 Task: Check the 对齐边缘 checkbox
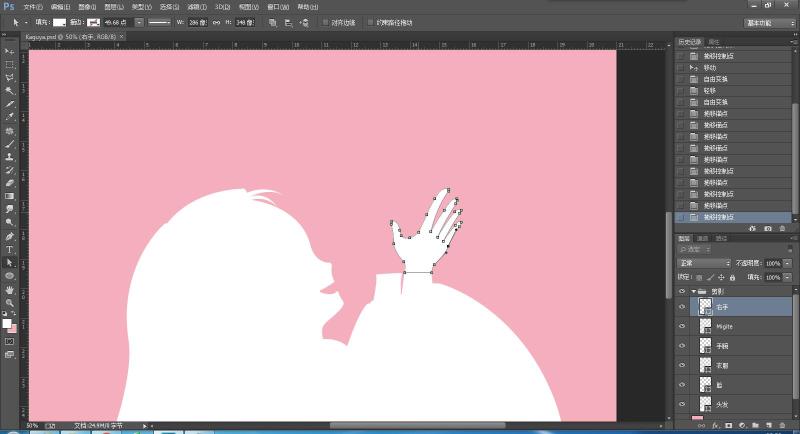(x=326, y=22)
